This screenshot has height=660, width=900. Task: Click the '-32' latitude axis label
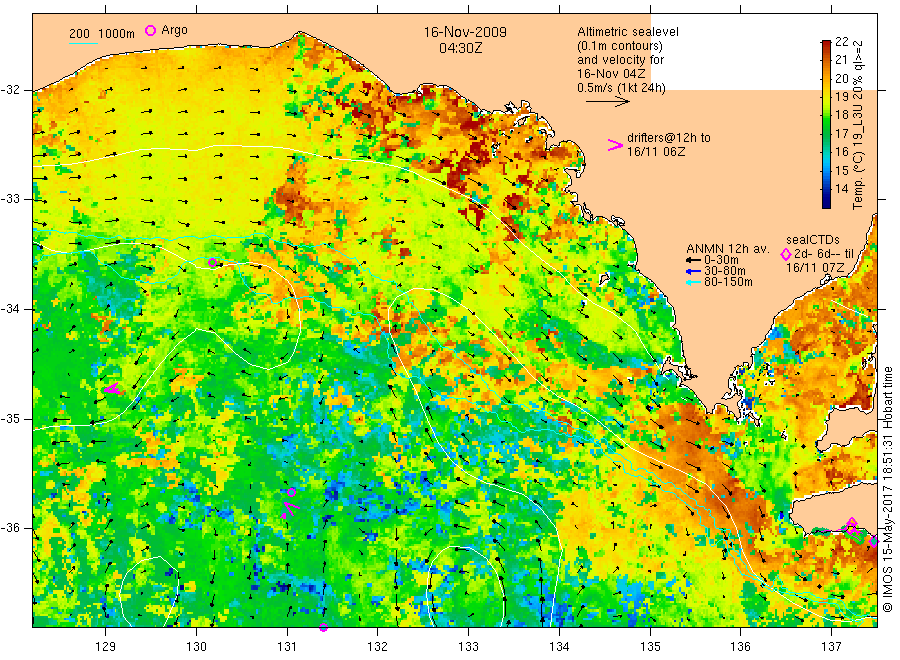pos(10,90)
